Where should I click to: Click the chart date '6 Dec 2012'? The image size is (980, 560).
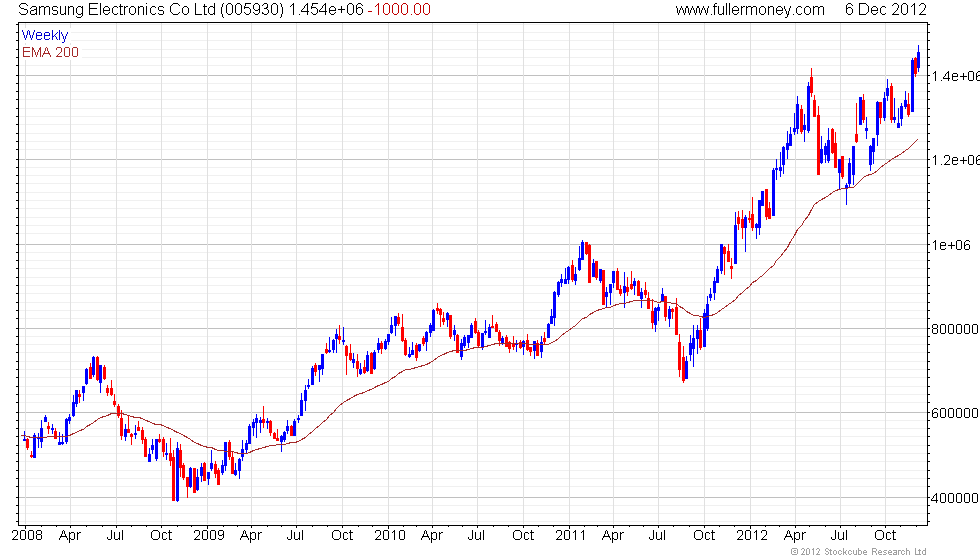click(x=885, y=9)
